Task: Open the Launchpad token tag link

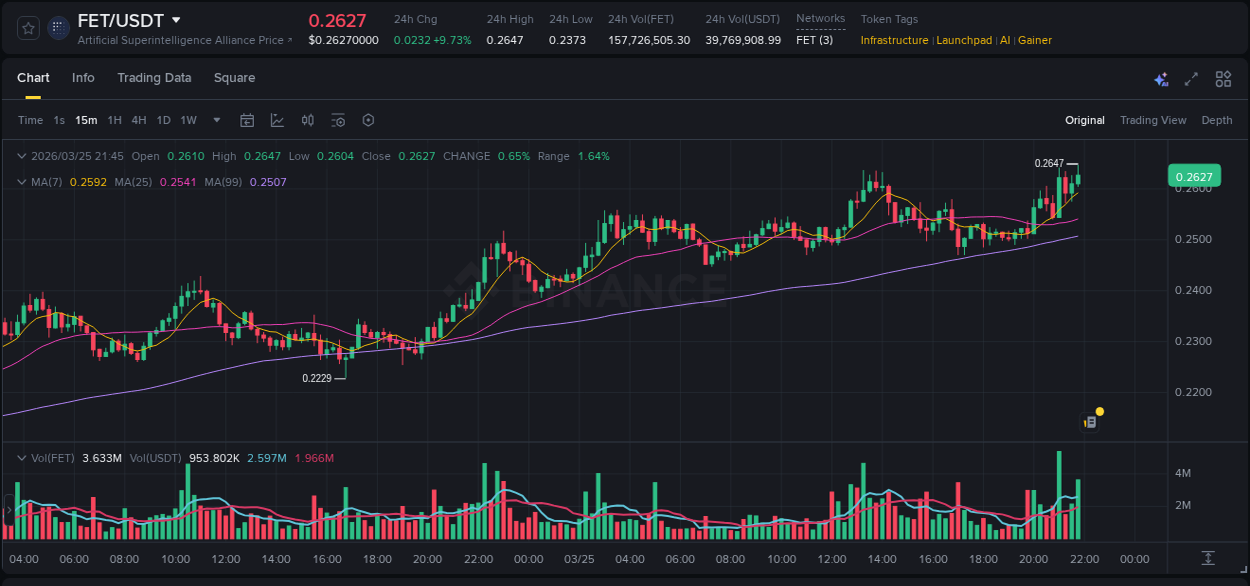Action: 964,40
